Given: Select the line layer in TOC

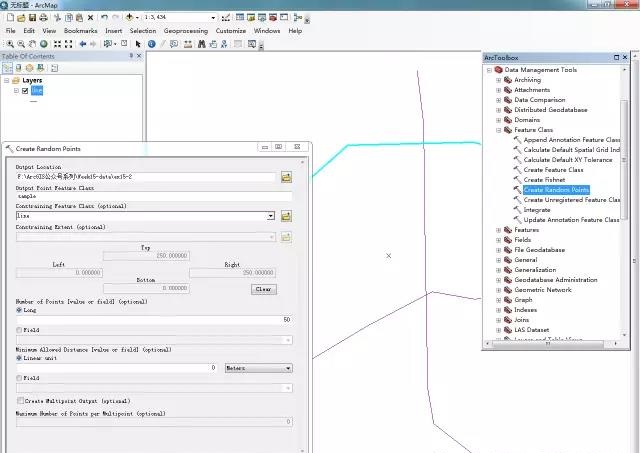Looking at the screenshot, I should [x=37, y=91].
